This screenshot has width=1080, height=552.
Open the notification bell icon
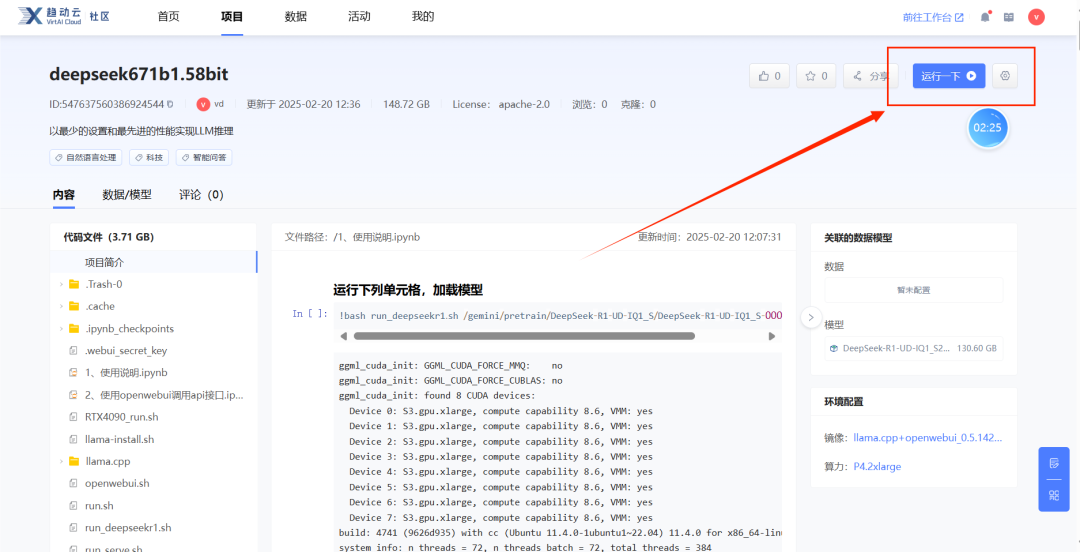coord(985,17)
